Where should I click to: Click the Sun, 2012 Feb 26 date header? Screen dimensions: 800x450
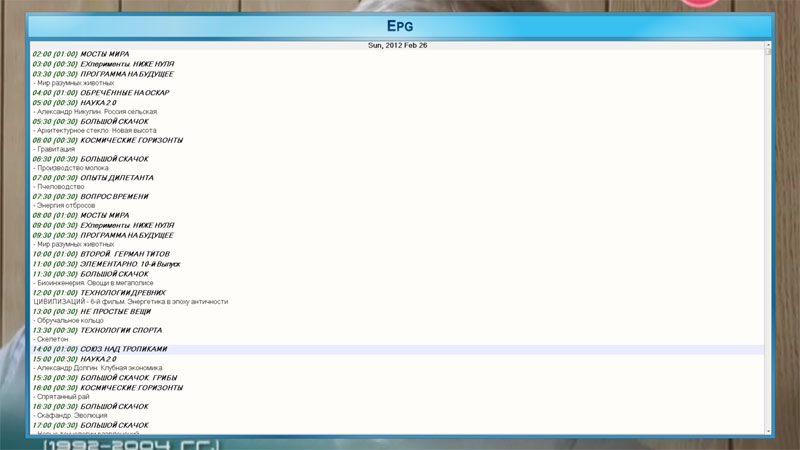[397, 45]
